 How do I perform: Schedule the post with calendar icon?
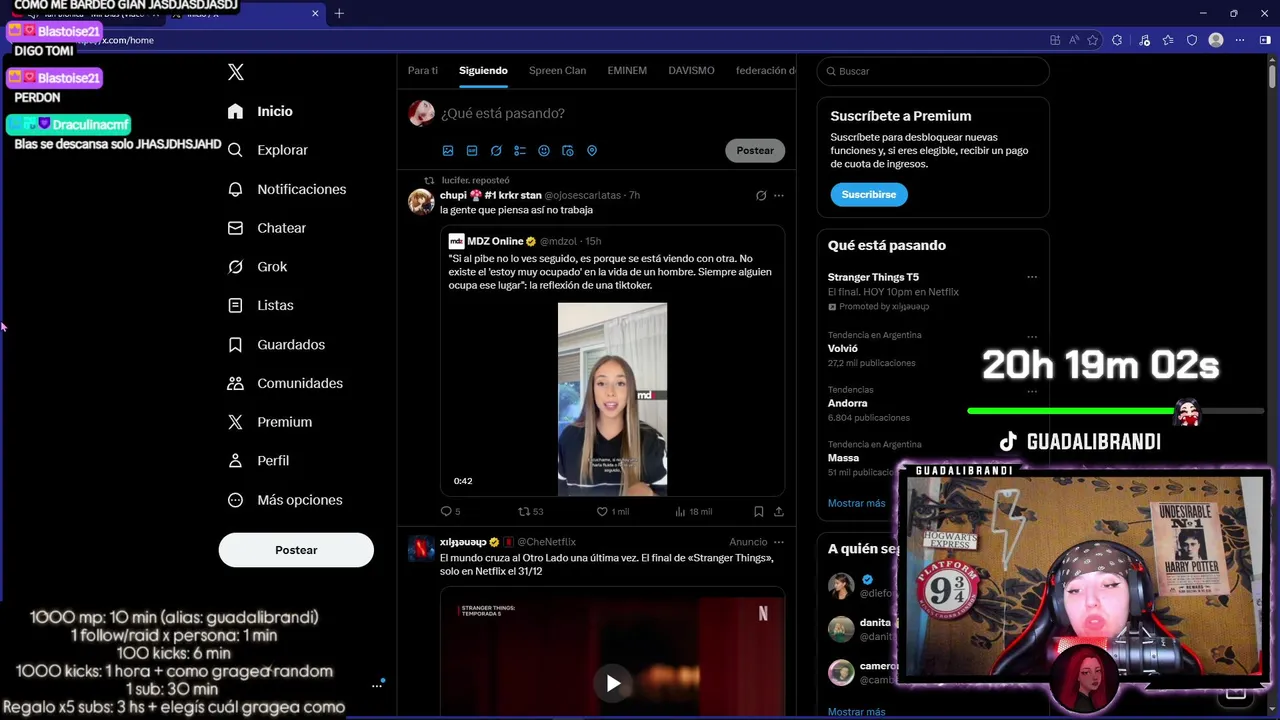[568, 151]
